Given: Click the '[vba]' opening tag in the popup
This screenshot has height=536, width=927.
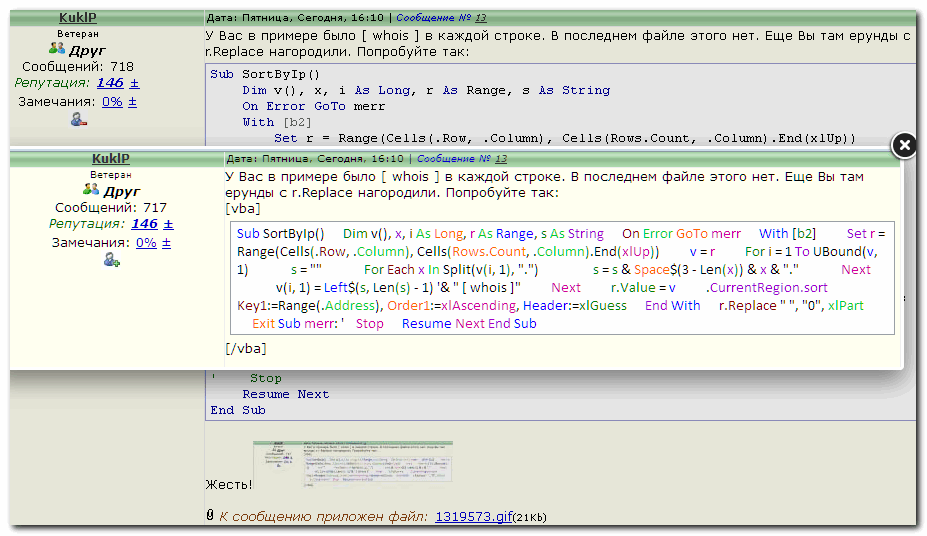Looking at the screenshot, I should [242, 208].
